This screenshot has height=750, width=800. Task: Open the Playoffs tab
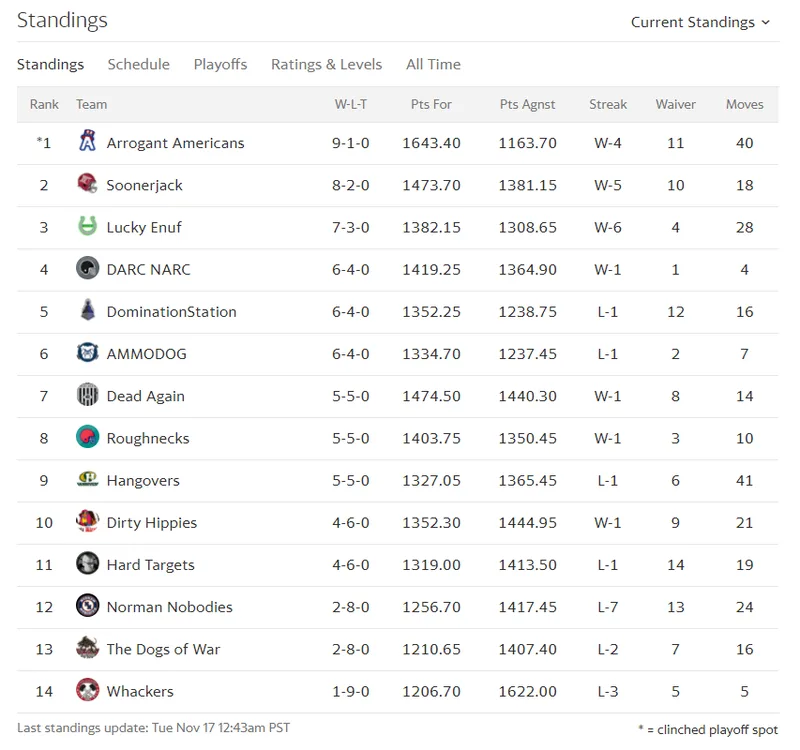pos(220,64)
